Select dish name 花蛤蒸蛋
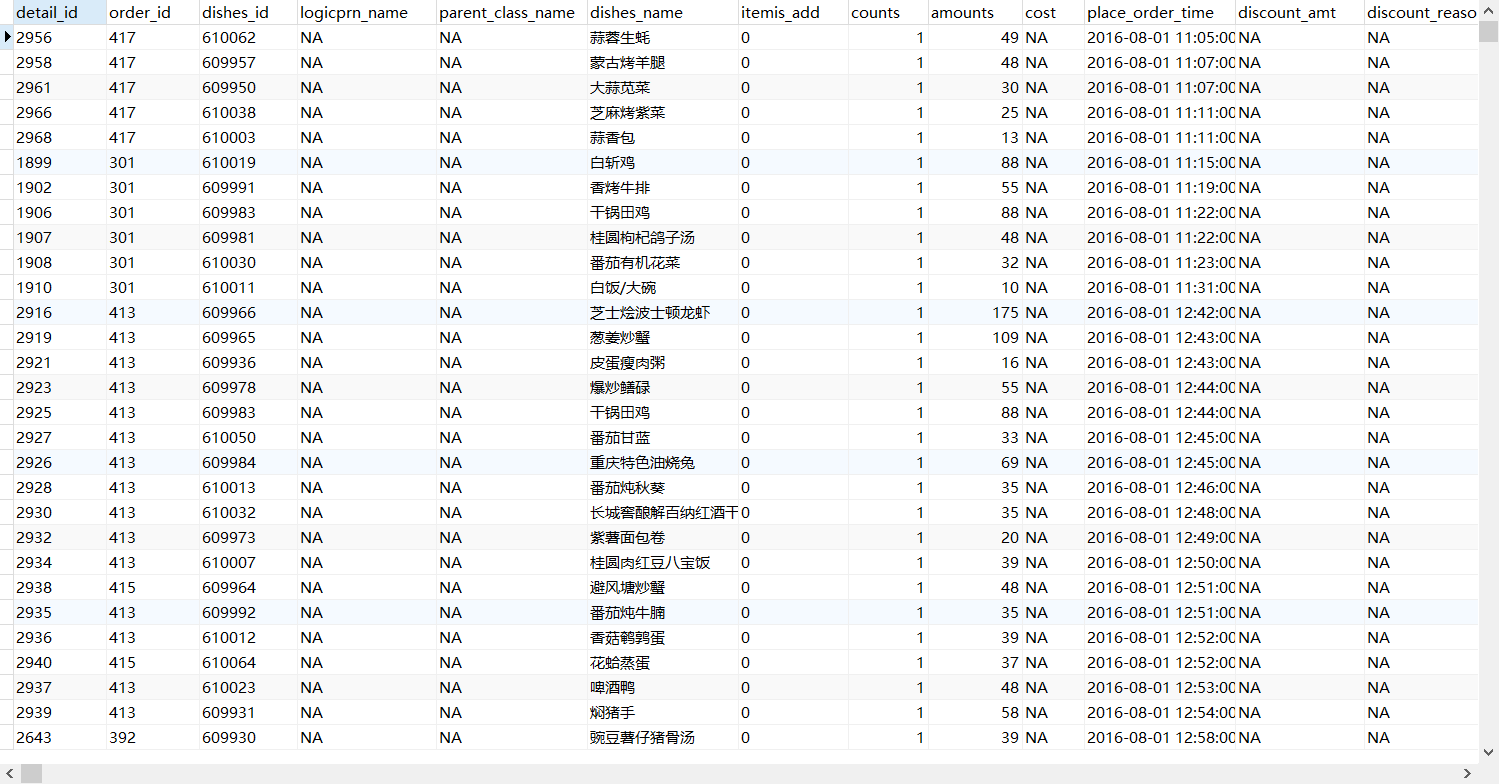 [620, 662]
